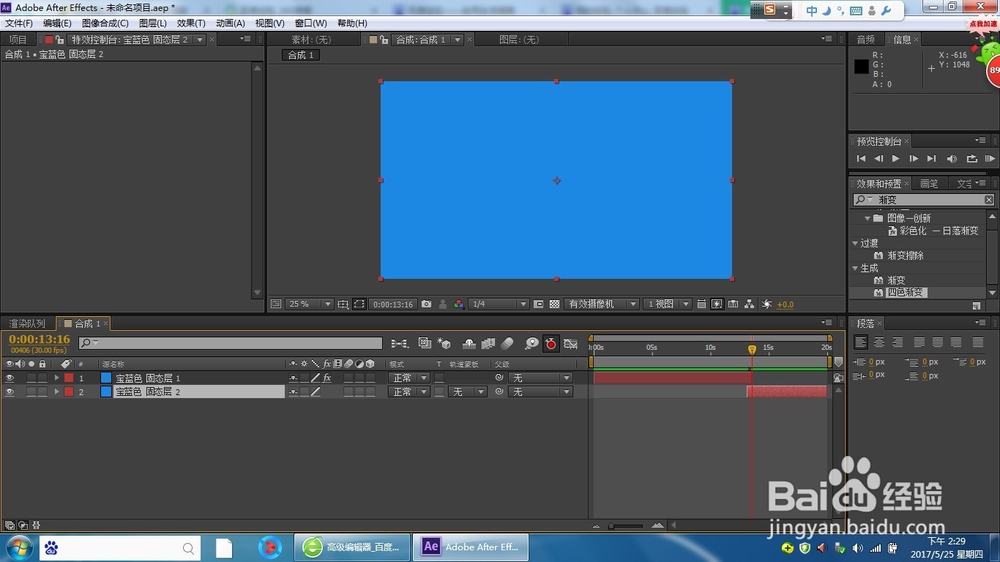This screenshot has height=562, width=1000.
Task: Open the graph editor icon
Action: [571, 344]
